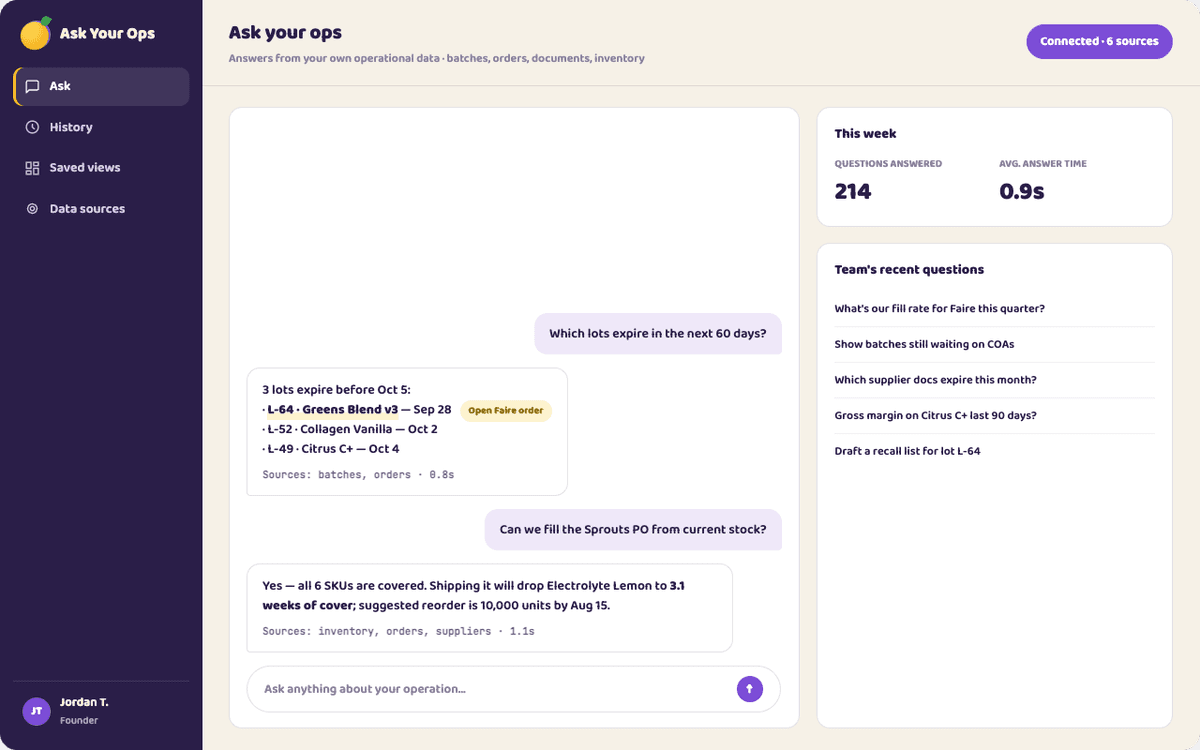This screenshot has width=1200, height=750.
Task: Click the Open Faire order badge
Action: (x=506, y=410)
